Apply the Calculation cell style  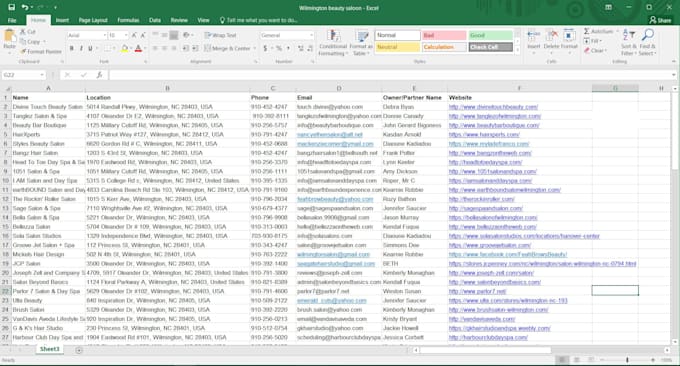point(444,47)
